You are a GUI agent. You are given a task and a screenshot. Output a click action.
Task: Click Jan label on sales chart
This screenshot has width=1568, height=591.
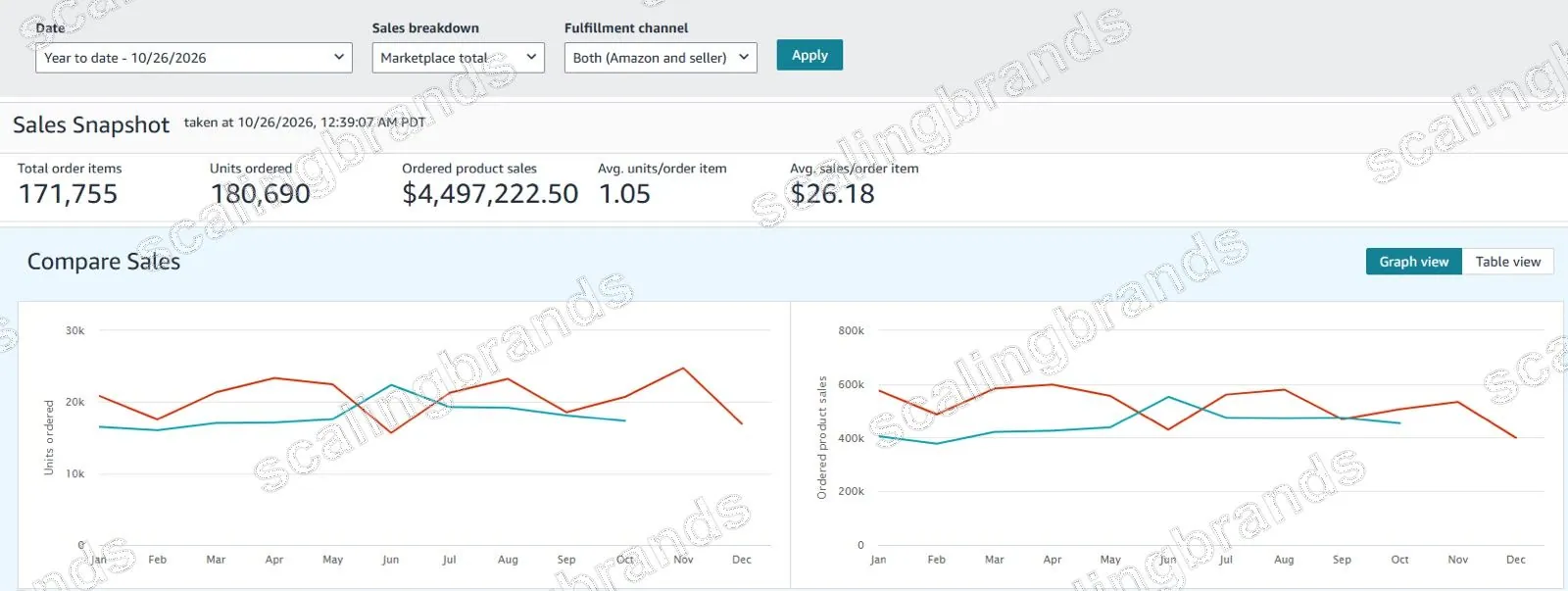(878, 560)
